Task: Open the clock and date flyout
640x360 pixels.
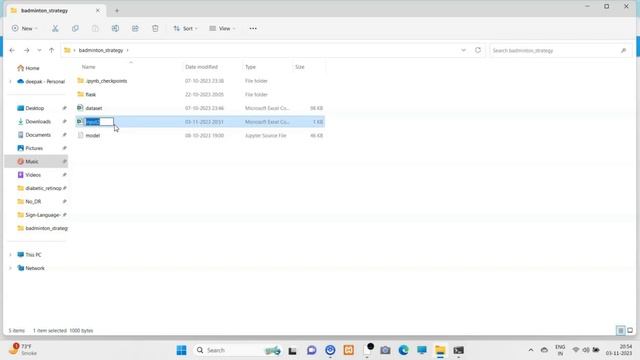Action: pos(619,350)
